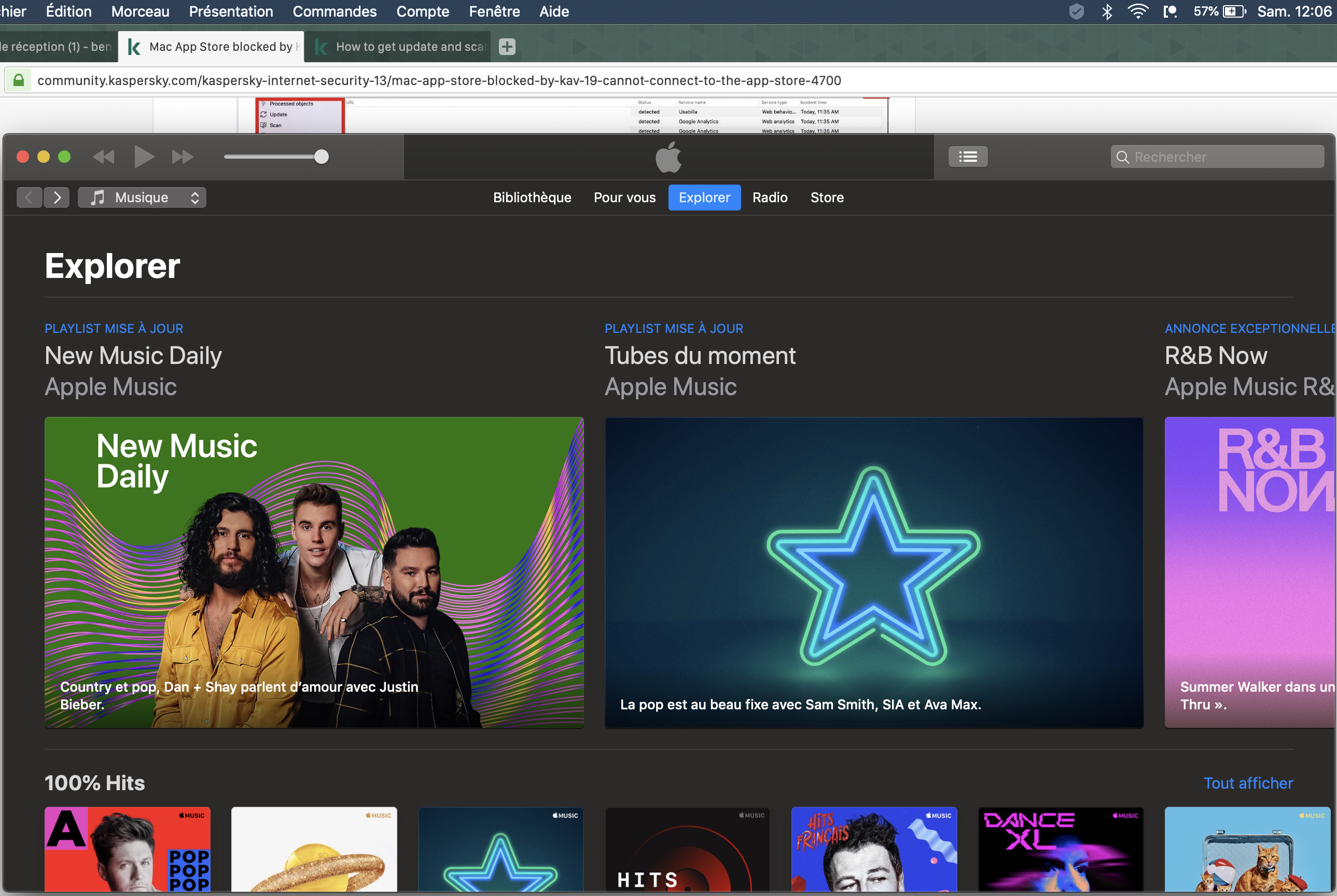Go back with the left chevron button
The height and width of the screenshot is (896, 1337).
tap(29, 198)
